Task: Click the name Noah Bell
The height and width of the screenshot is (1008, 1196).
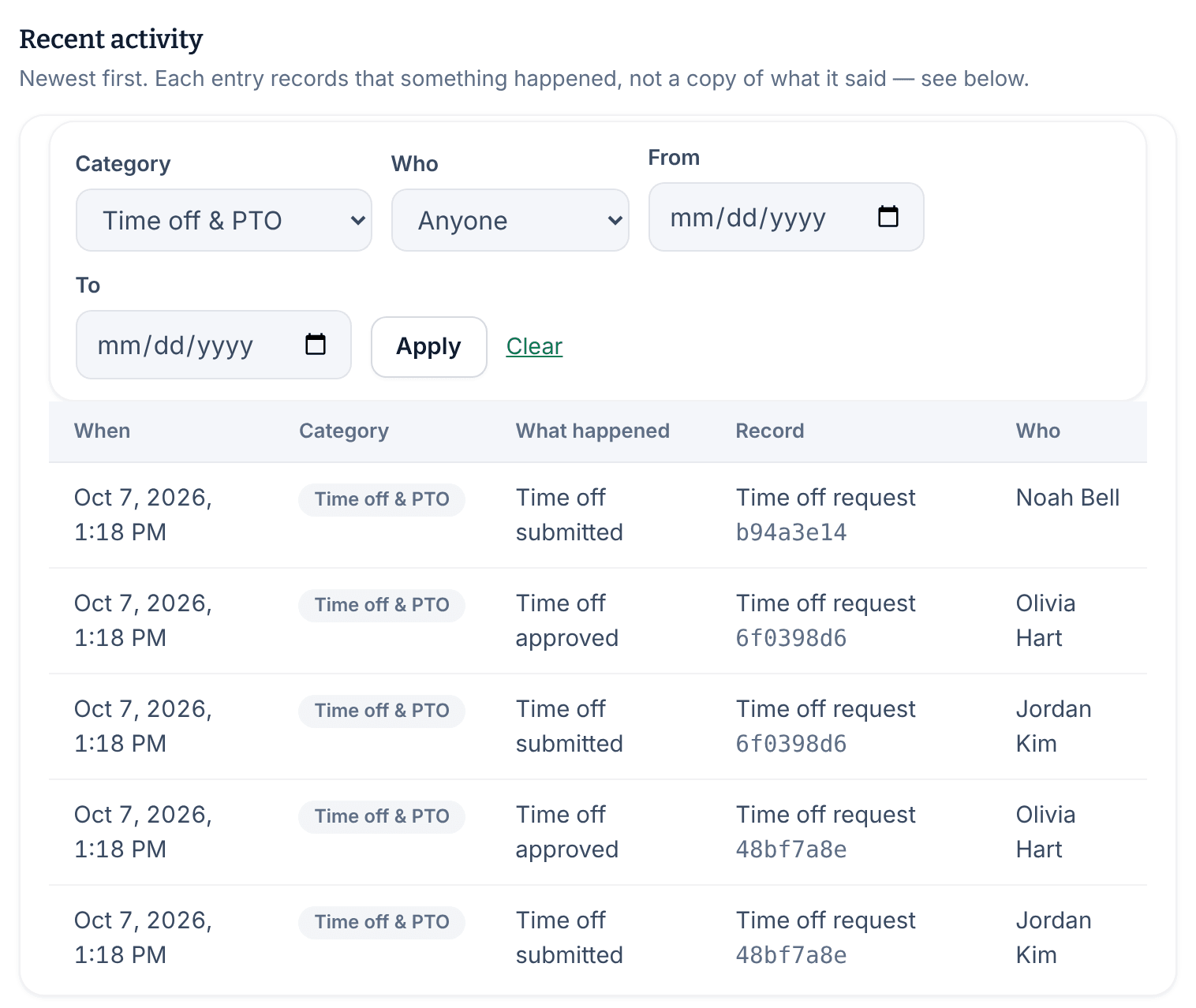Action: [1068, 498]
